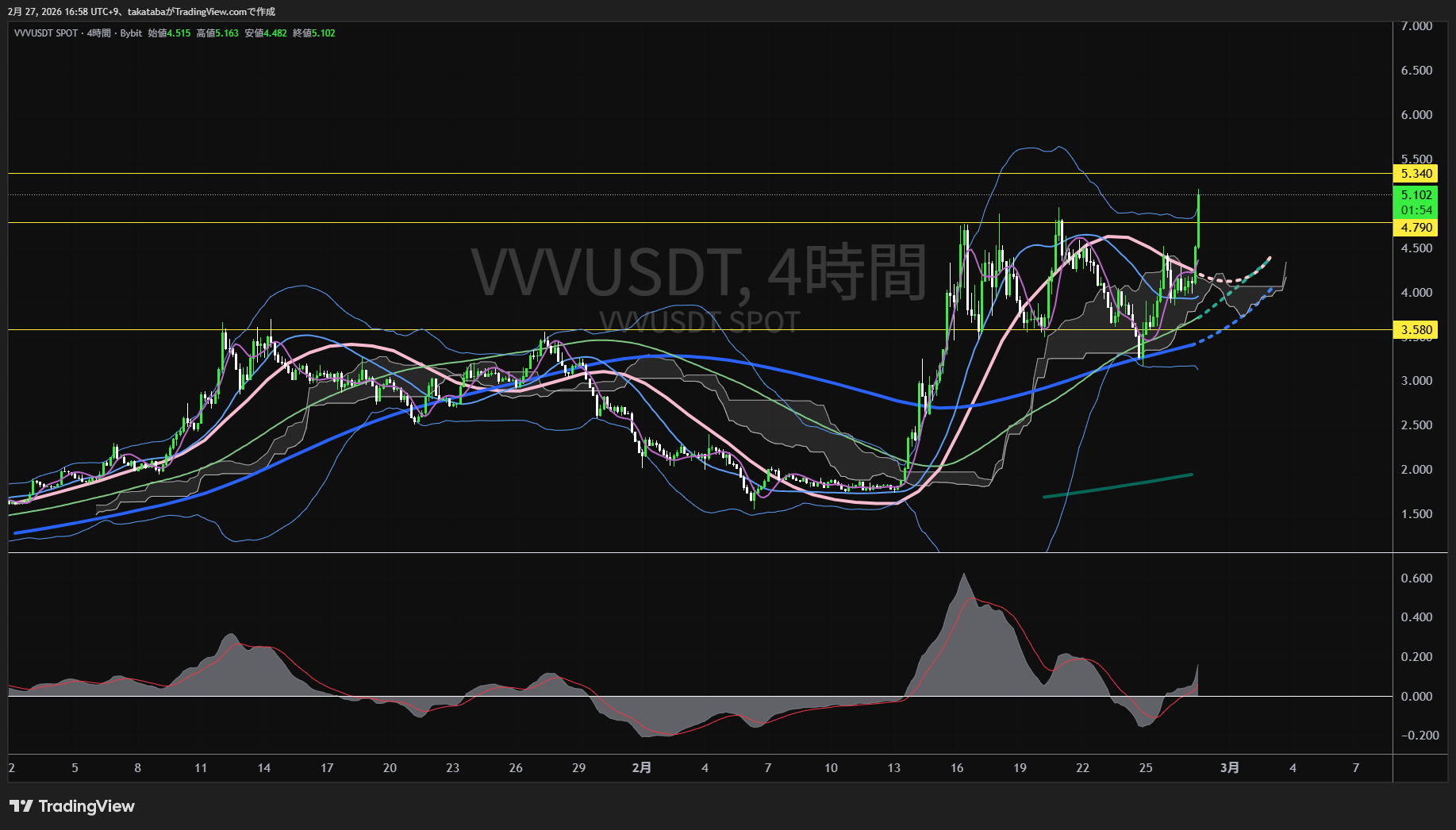
Task: Click the yellow 4.790 price label
Action: click(1416, 228)
